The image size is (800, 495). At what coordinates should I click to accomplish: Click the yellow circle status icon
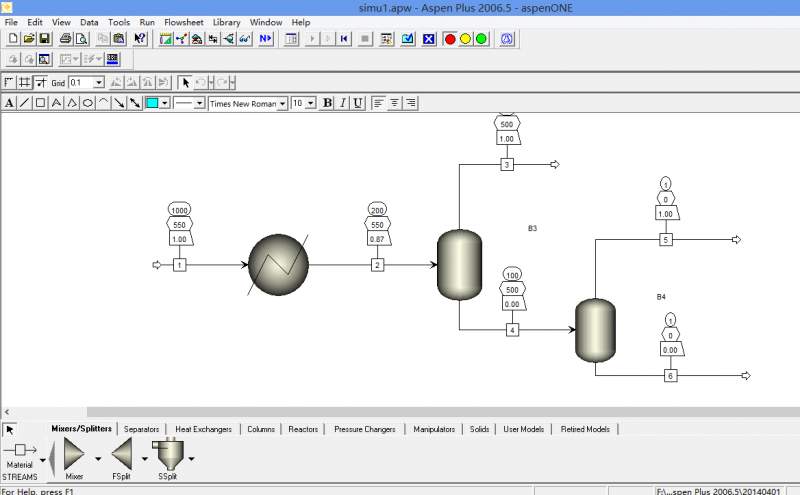465,39
